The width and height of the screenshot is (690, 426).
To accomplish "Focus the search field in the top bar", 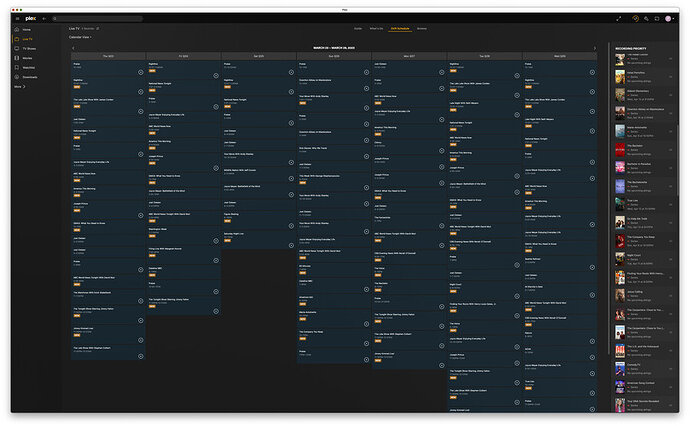I will (x=98, y=18).
